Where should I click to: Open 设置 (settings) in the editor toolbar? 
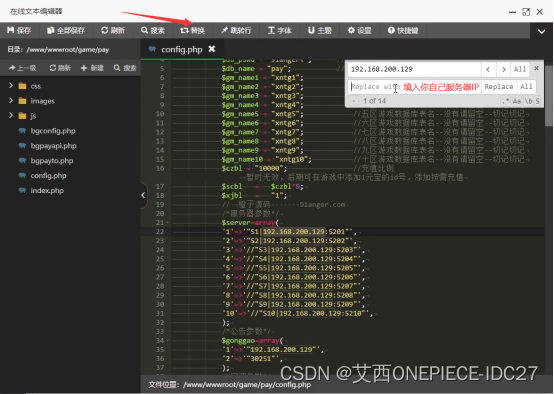(359, 30)
